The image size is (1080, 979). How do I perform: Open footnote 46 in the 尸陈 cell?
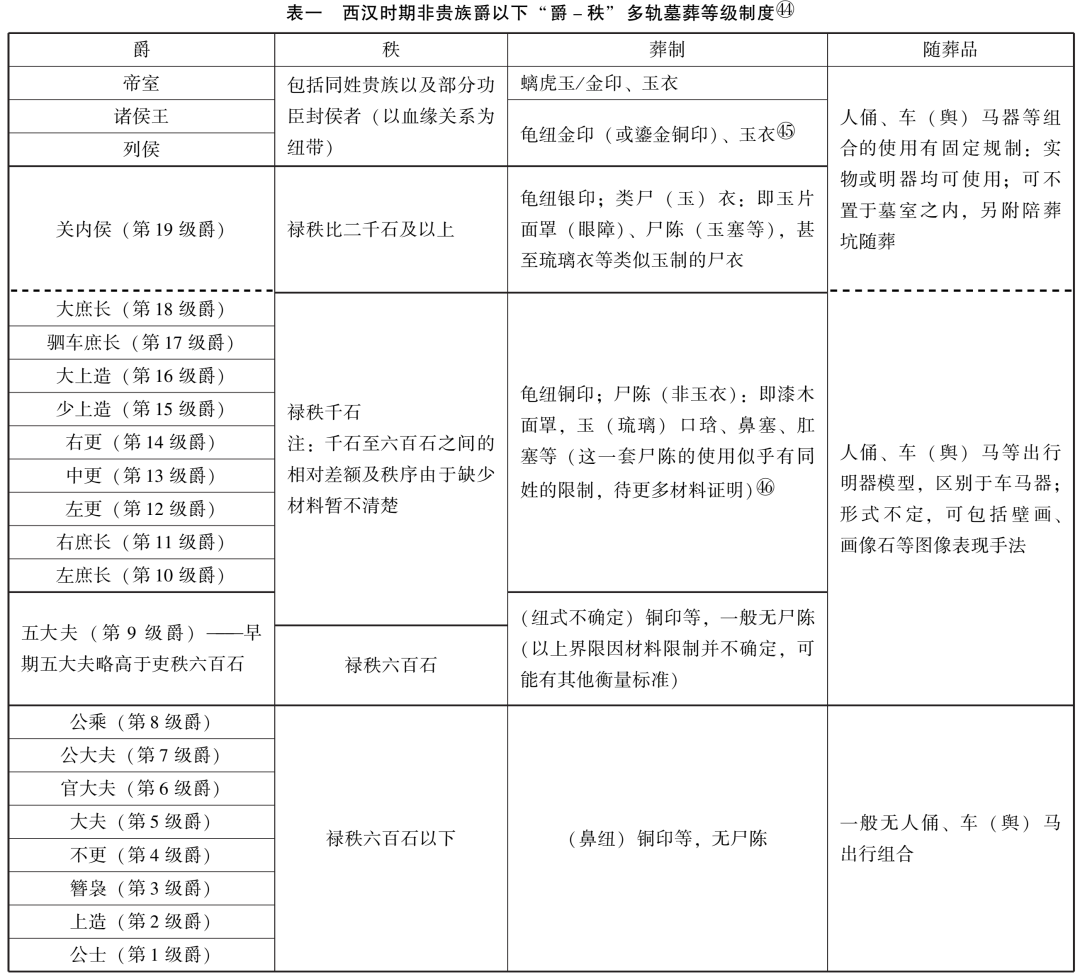click(x=765, y=488)
